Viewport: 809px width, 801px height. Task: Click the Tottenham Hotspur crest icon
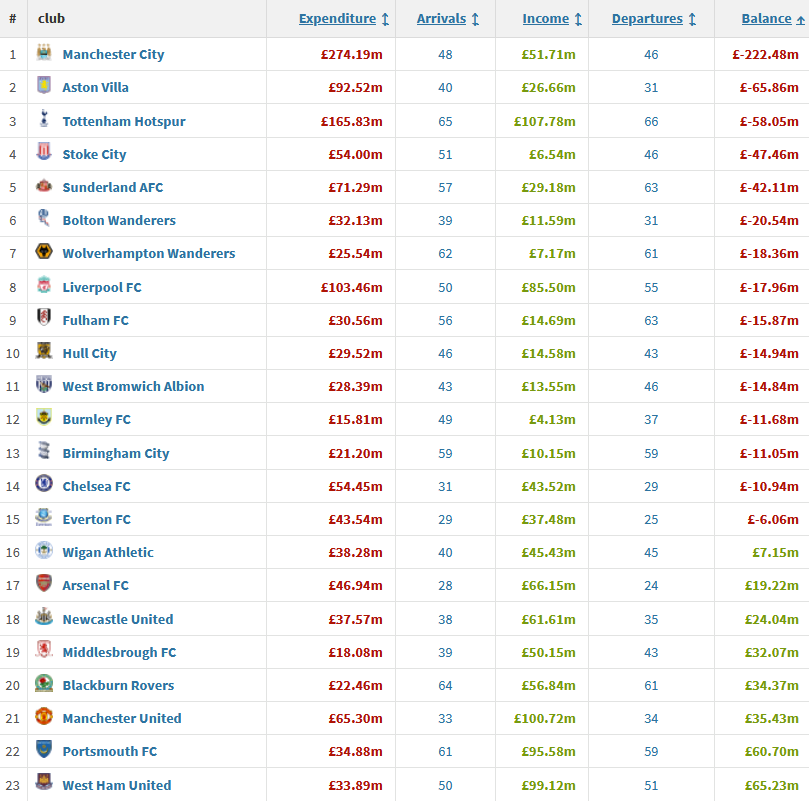coord(44,119)
